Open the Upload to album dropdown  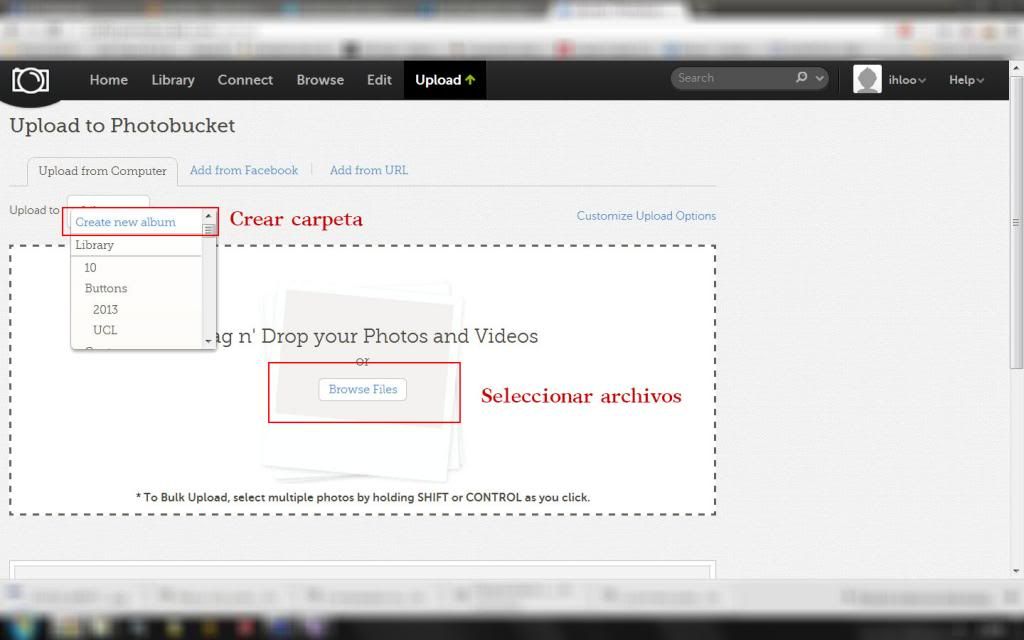point(108,202)
